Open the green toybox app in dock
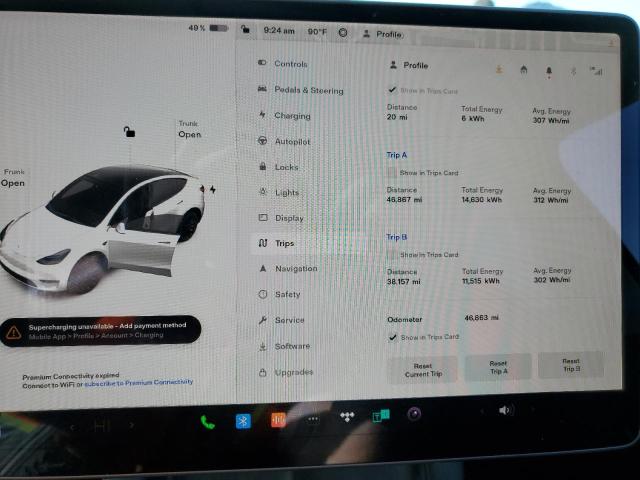 [x=381, y=416]
